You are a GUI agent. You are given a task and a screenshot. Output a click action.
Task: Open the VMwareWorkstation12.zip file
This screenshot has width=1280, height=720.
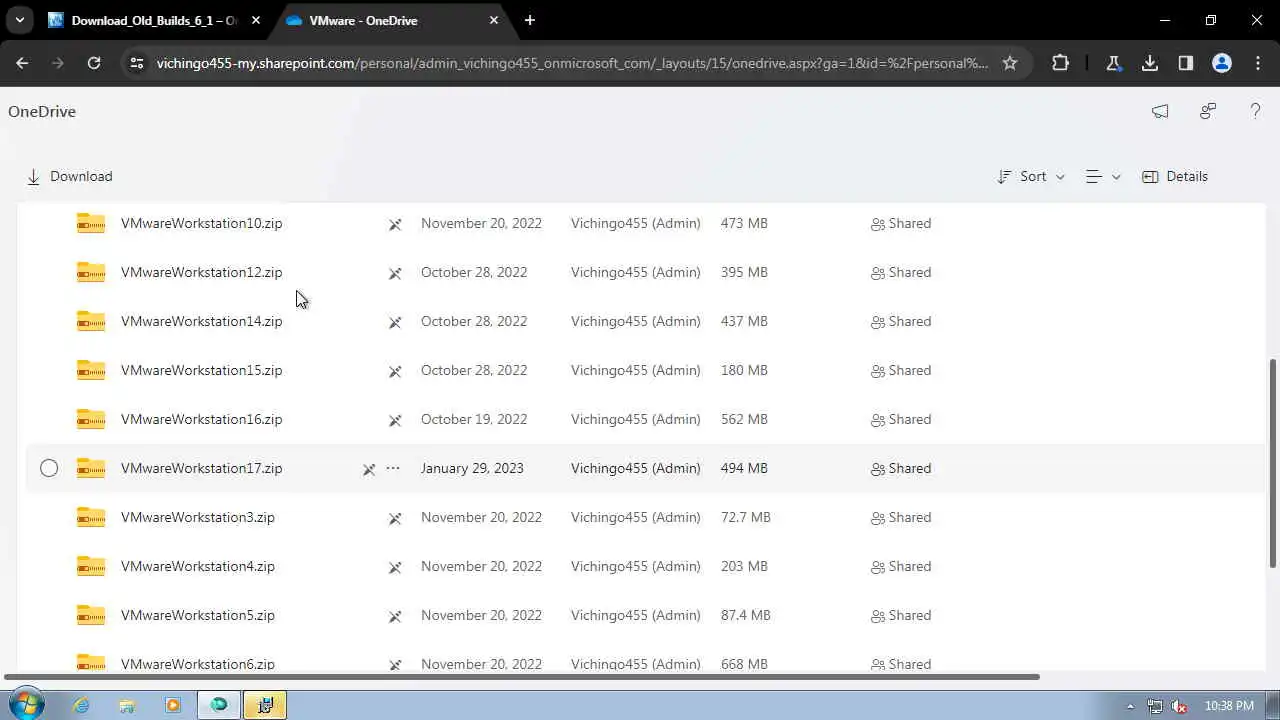coord(201,272)
